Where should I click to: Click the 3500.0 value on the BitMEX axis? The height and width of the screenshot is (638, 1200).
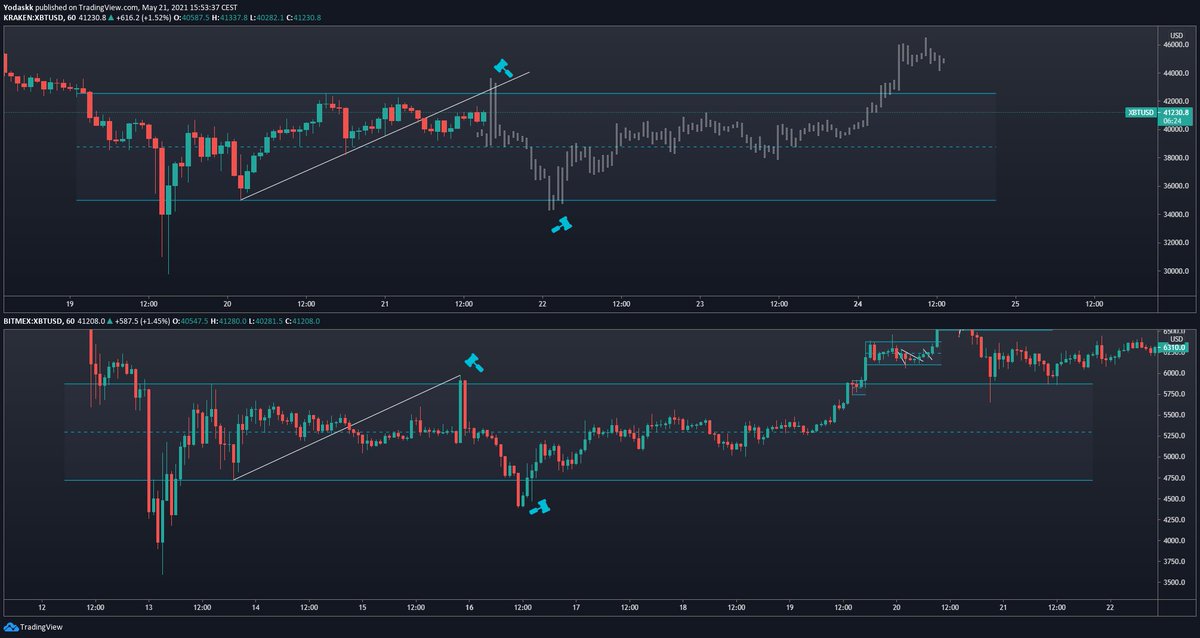[x=1172, y=581]
